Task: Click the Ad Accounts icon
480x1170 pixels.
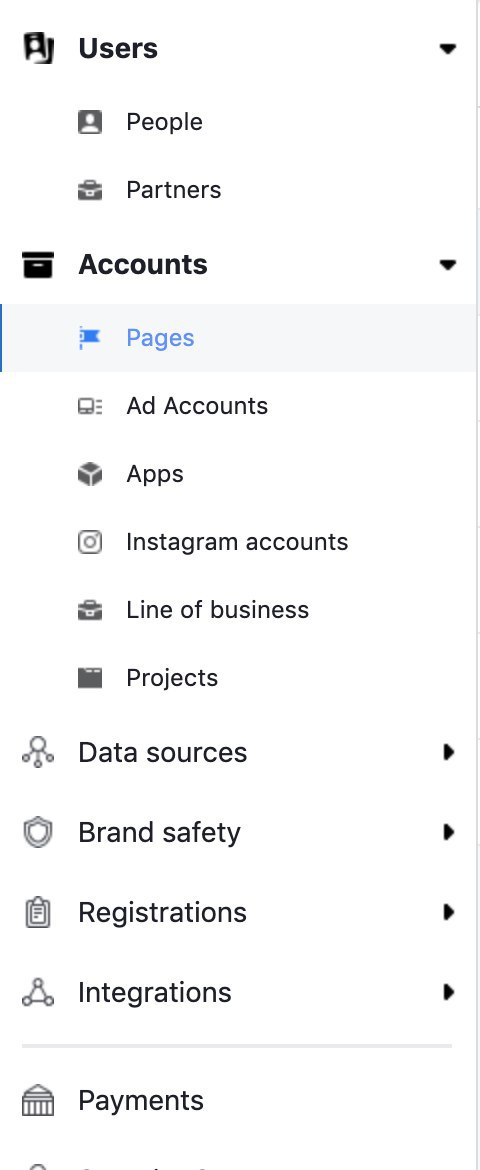Action: (90, 406)
